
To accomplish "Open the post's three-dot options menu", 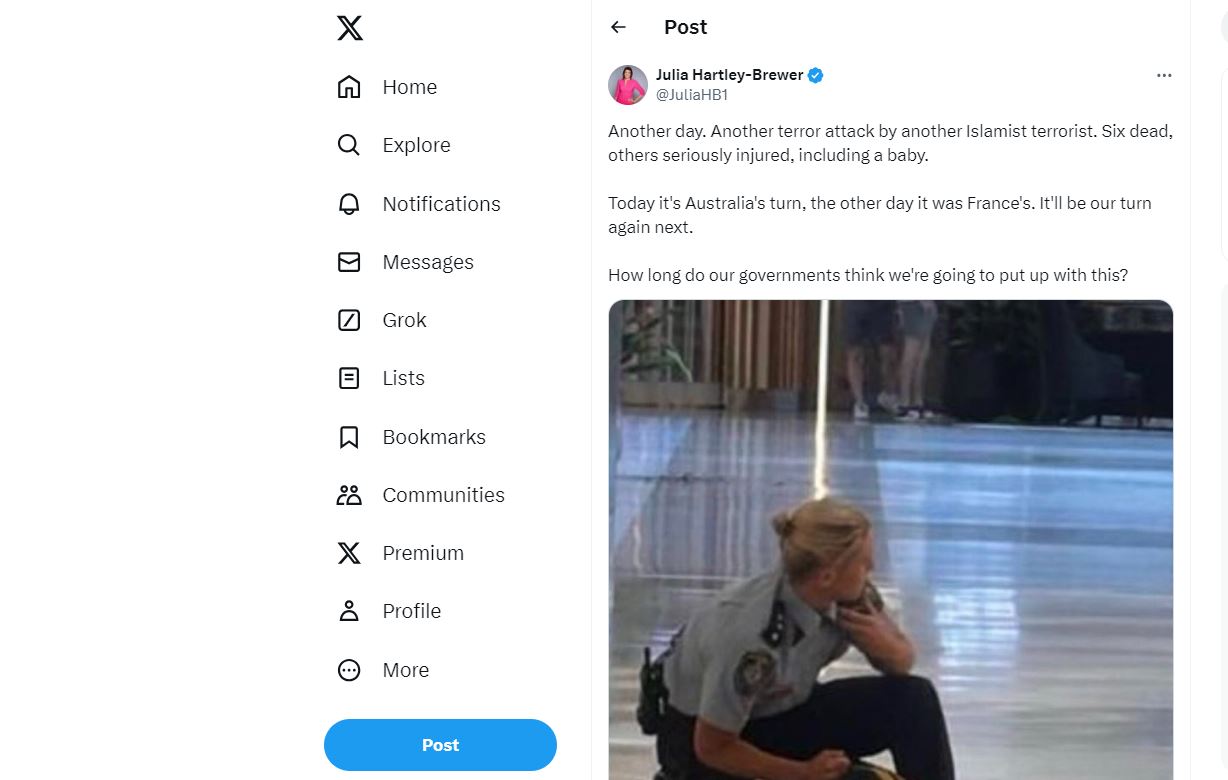I will click(1164, 75).
